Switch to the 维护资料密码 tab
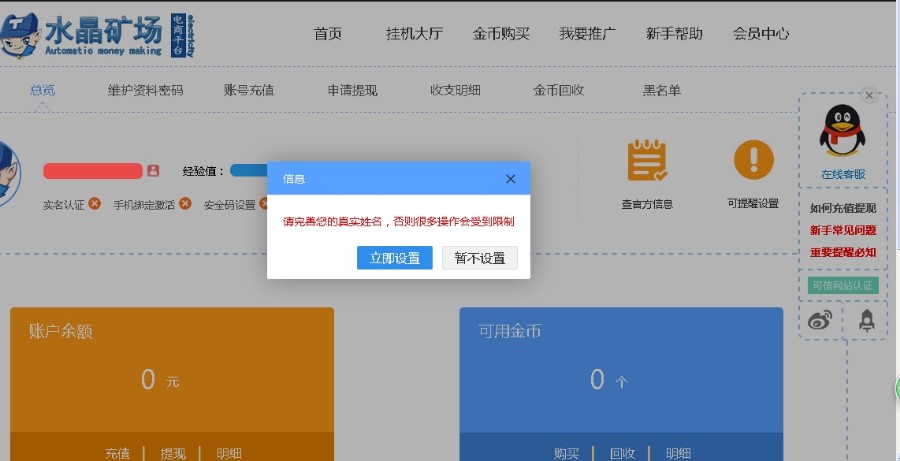The width and height of the screenshot is (900, 461). (x=145, y=90)
